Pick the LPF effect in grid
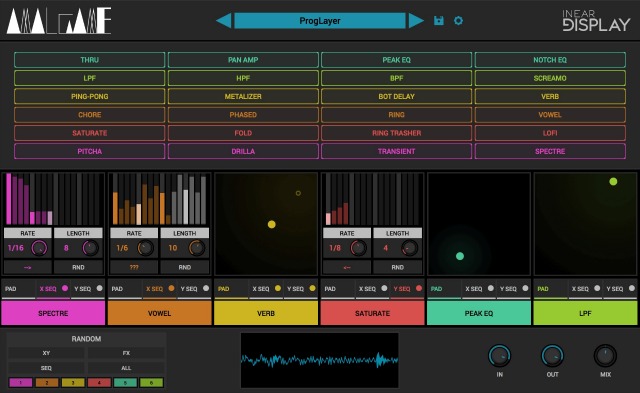The width and height of the screenshot is (640, 393). click(89, 78)
